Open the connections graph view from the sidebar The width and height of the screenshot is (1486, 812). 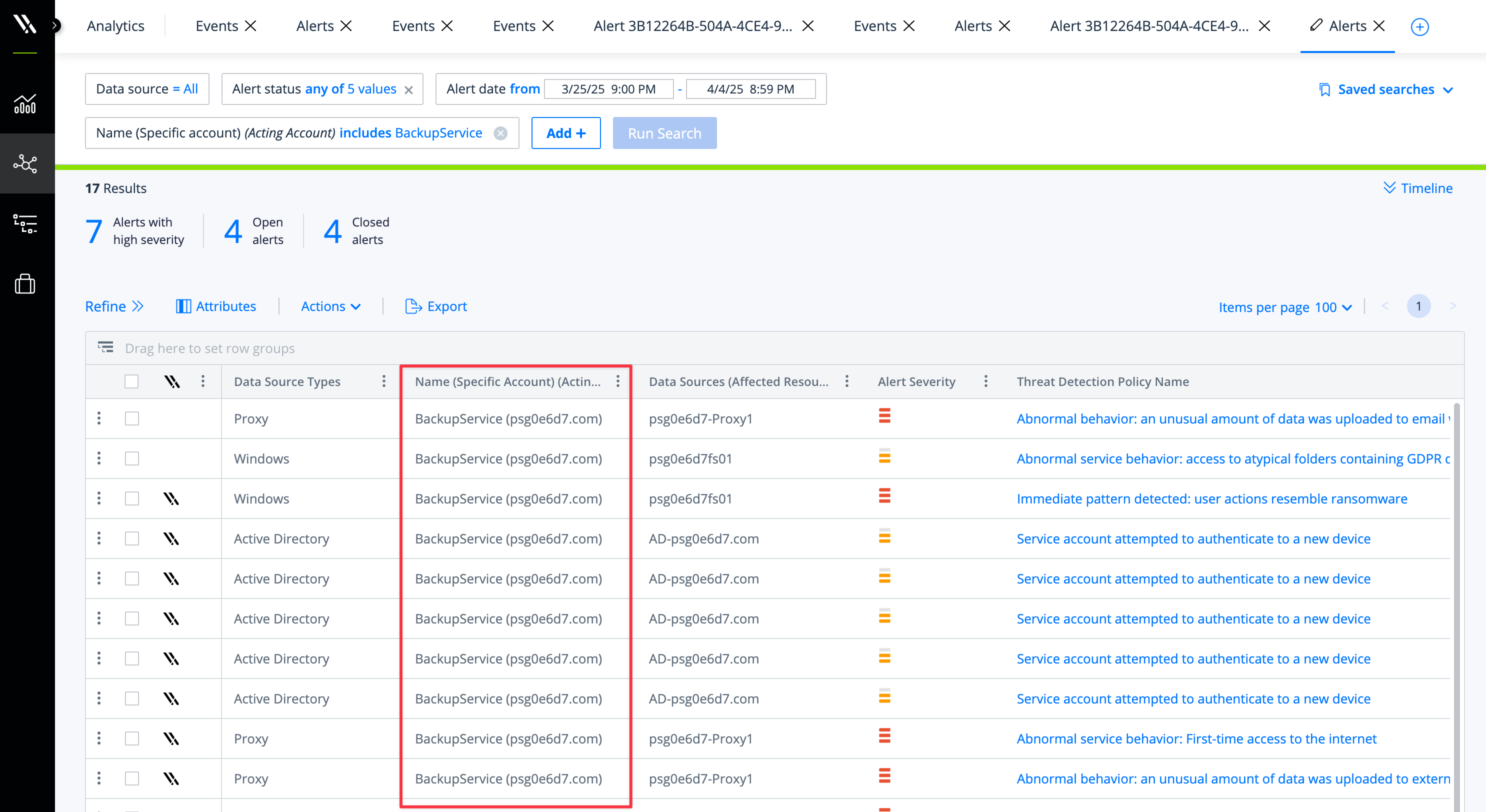coord(25,164)
